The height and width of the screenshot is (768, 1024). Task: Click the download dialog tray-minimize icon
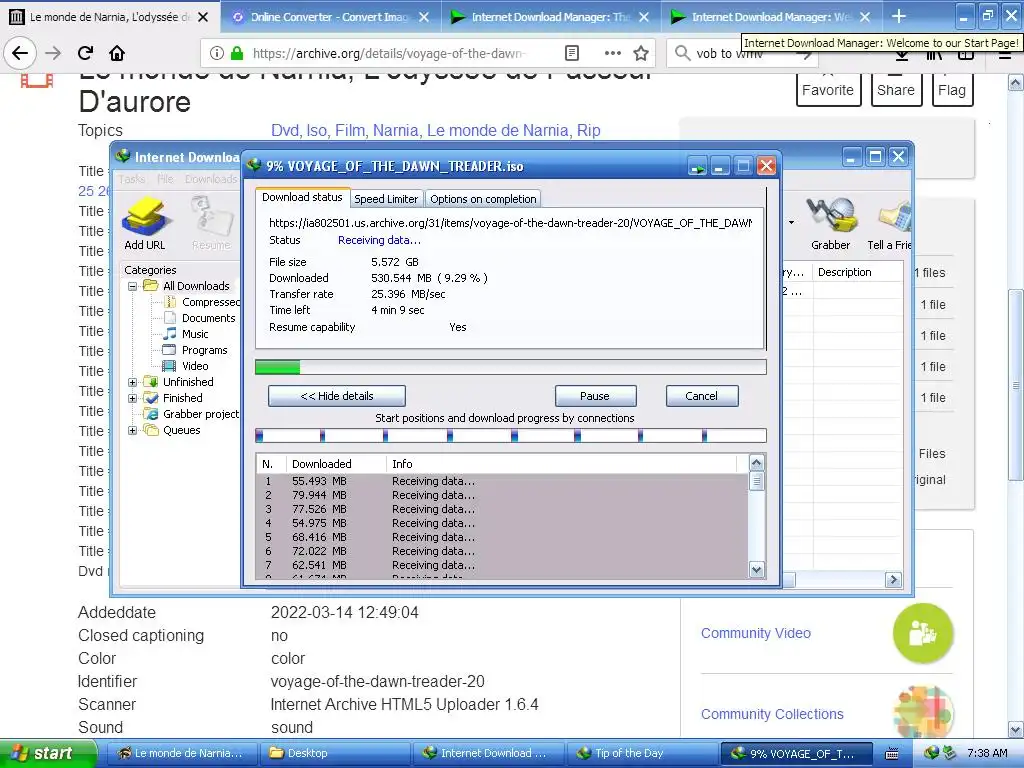click(x=697, y=167)
